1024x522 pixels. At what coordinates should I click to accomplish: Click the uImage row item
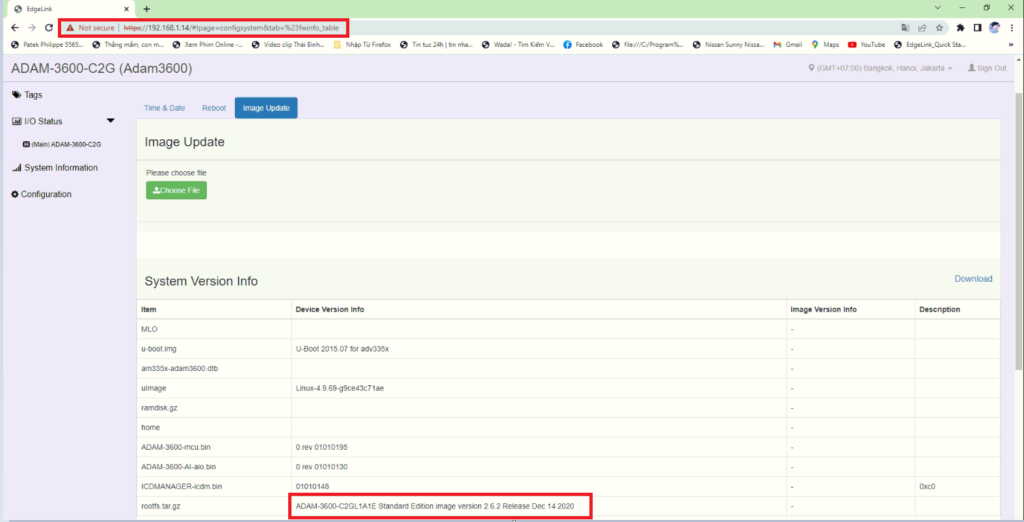click(x=153, y=388)
